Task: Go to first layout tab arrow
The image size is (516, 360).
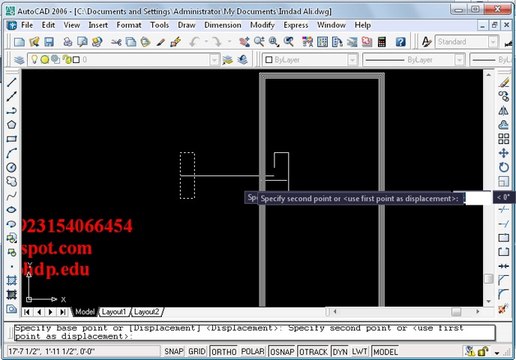Action: click(x=27, y=312)
